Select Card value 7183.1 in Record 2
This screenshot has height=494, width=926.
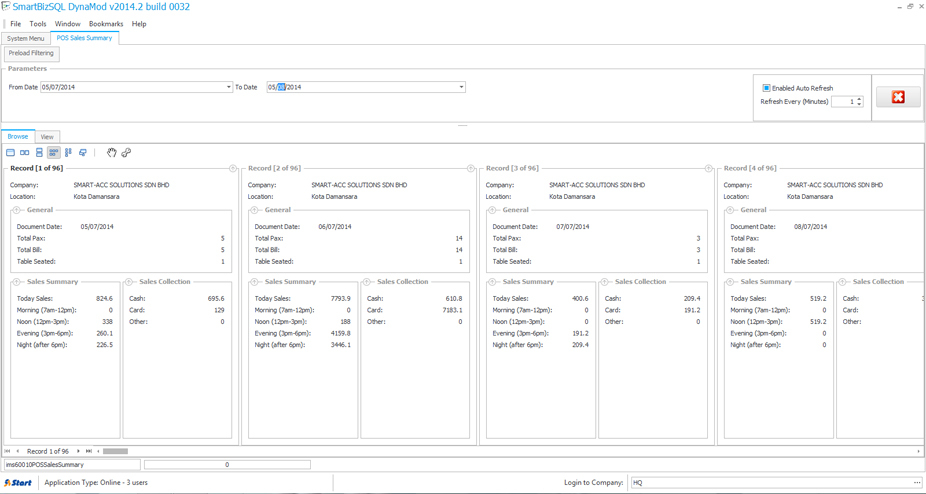[452, 310]
